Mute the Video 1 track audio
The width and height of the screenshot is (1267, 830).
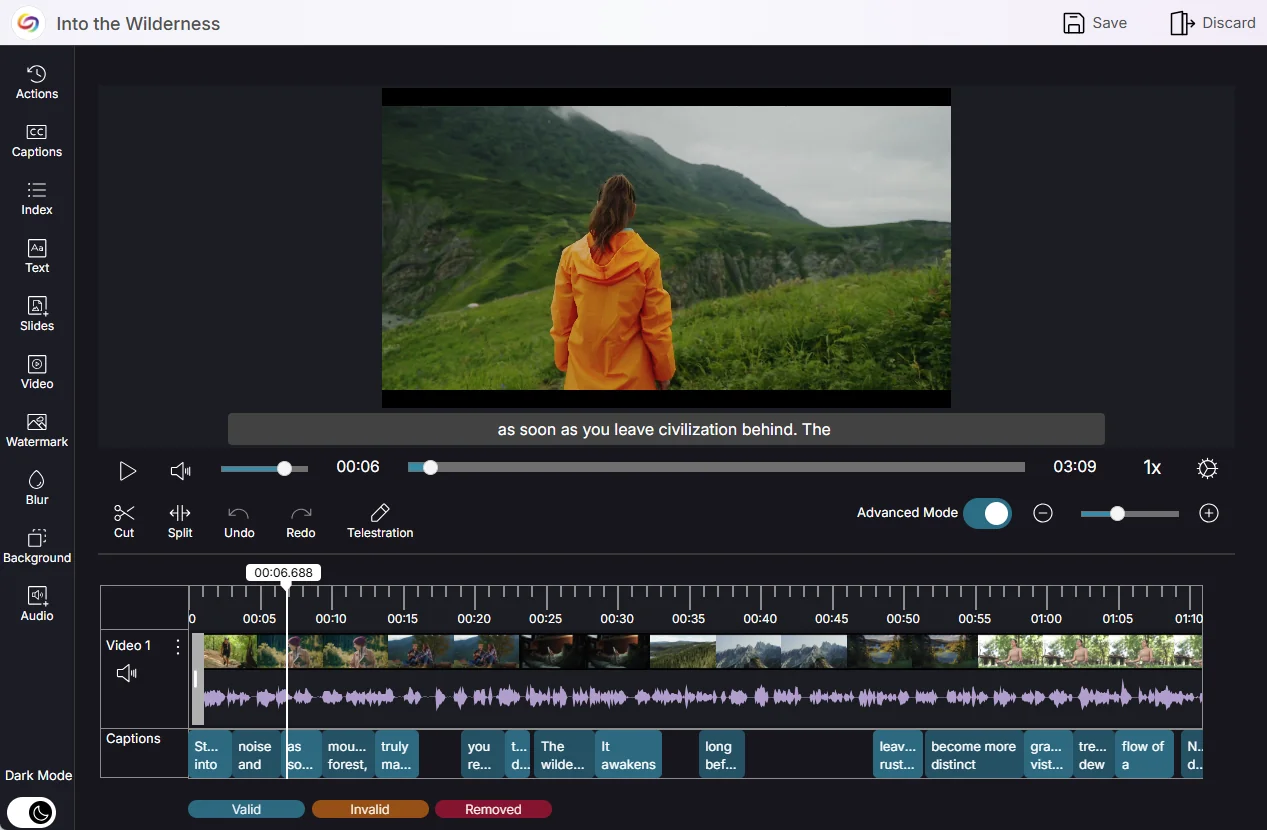coord(127,674)
